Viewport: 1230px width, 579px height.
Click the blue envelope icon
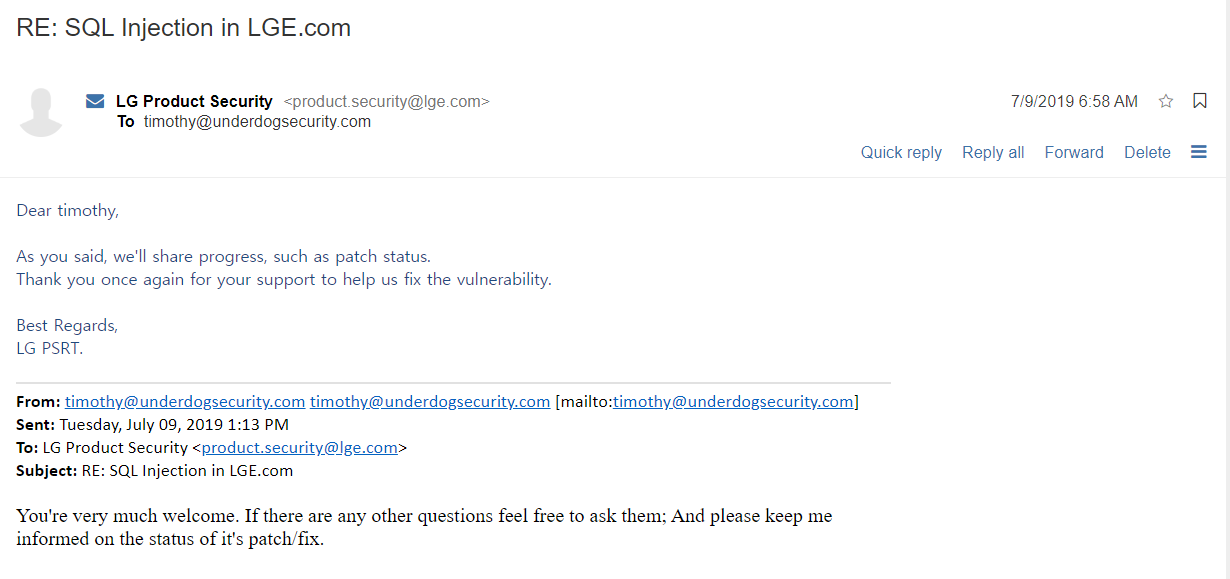(95, 101)
